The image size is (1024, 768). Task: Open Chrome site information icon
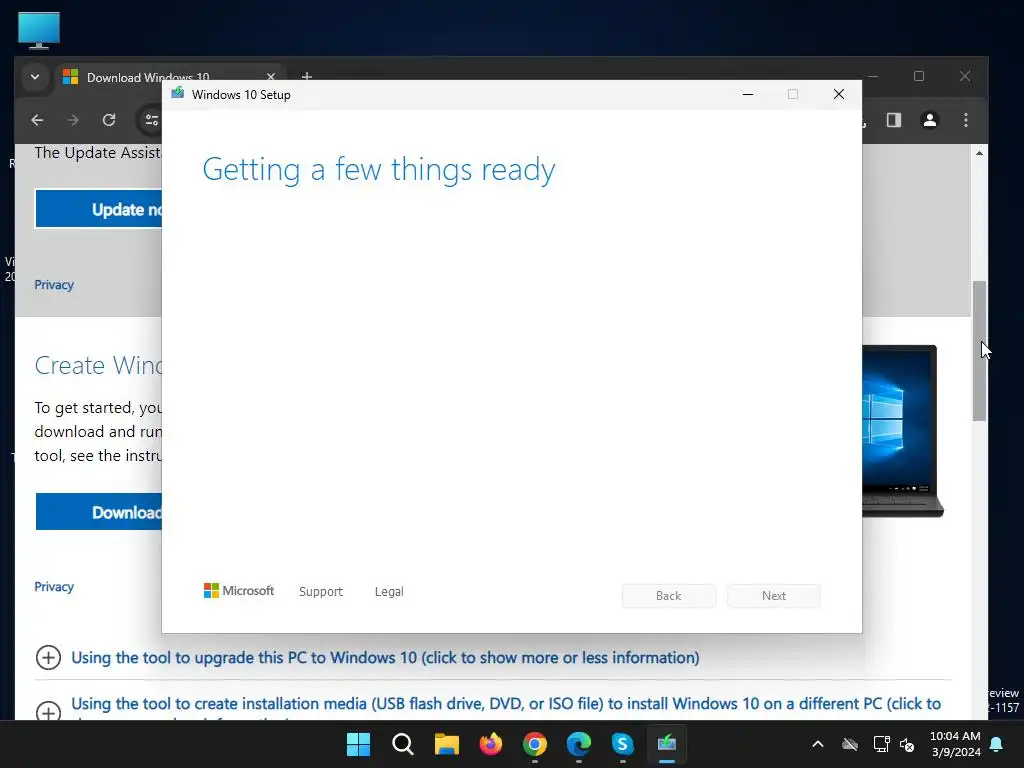click(152, 120)
